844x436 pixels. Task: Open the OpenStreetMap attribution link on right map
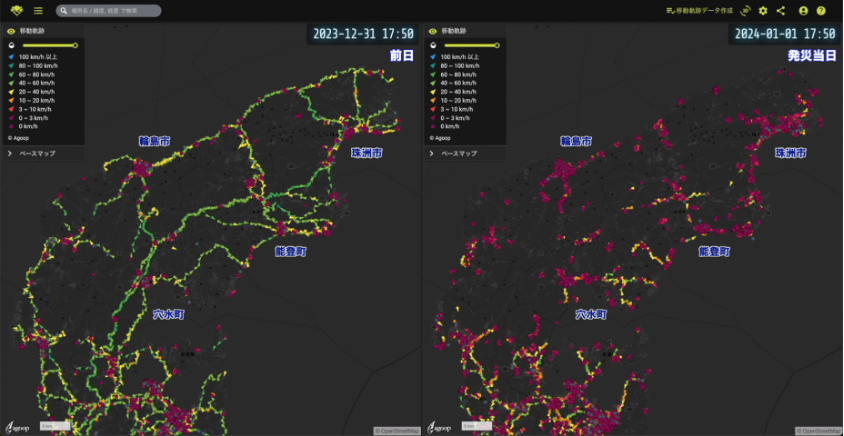tap(819, 431)
